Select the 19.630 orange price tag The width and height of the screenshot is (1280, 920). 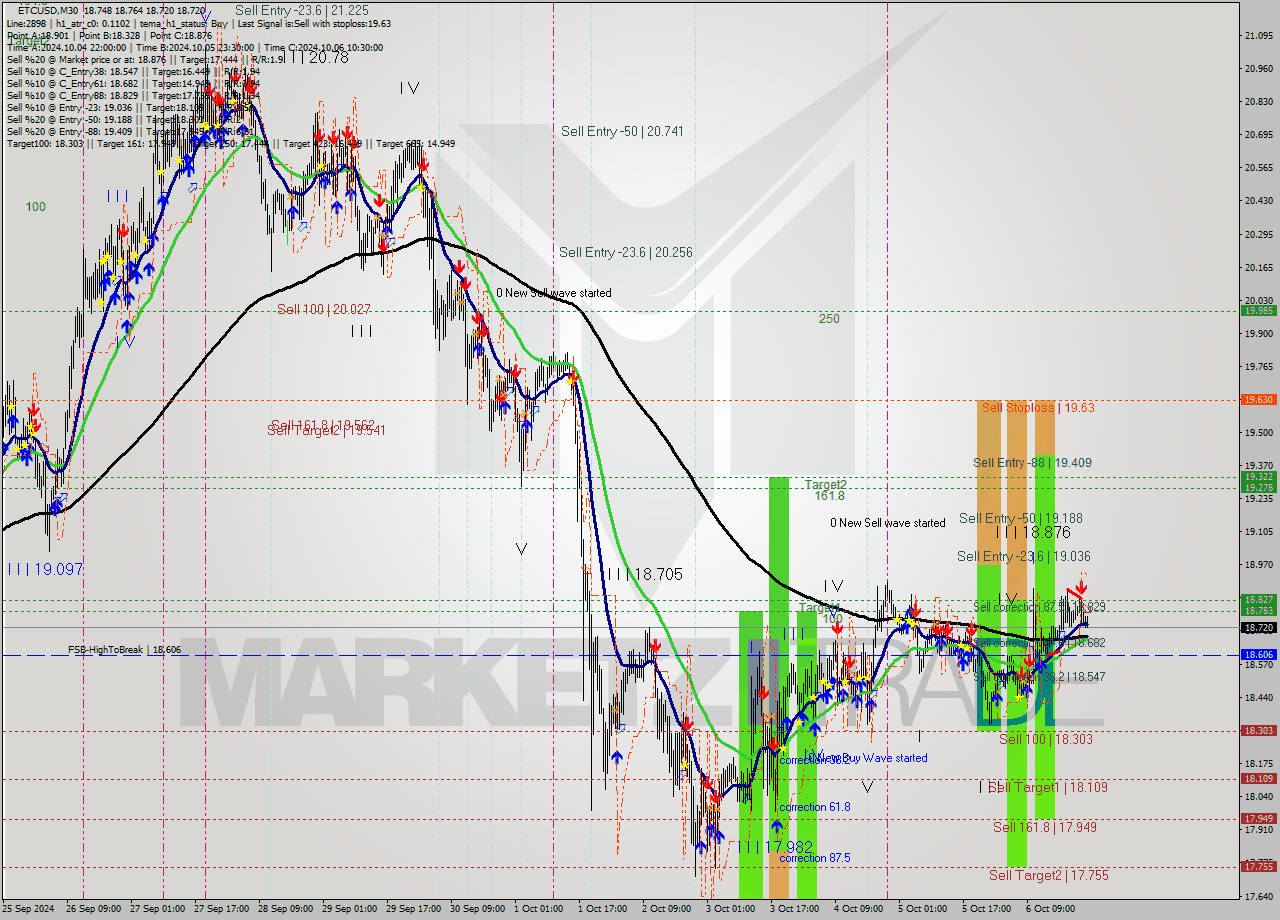[x=1258, y=399]
